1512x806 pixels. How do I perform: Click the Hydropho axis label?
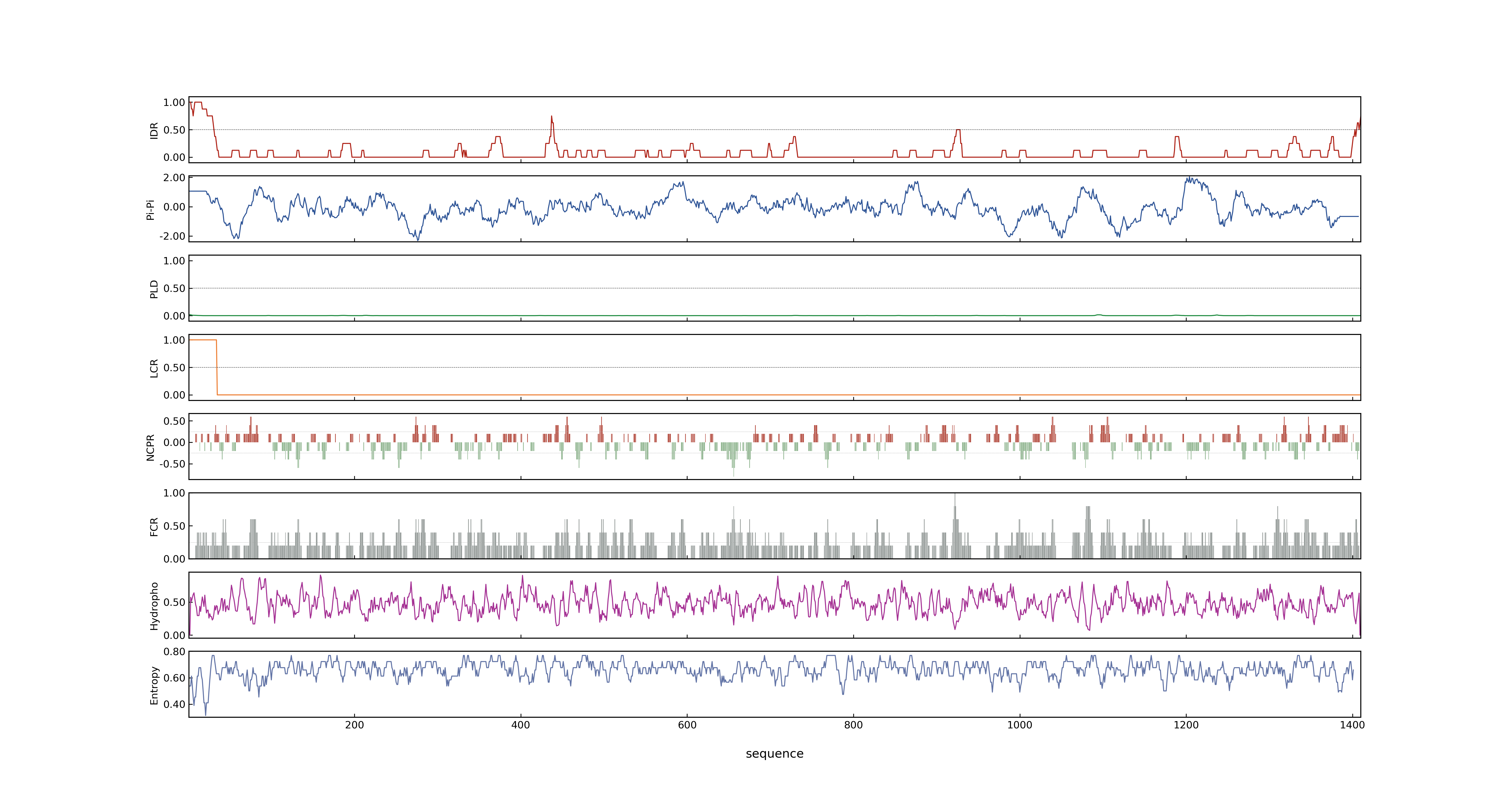point(154,606)
